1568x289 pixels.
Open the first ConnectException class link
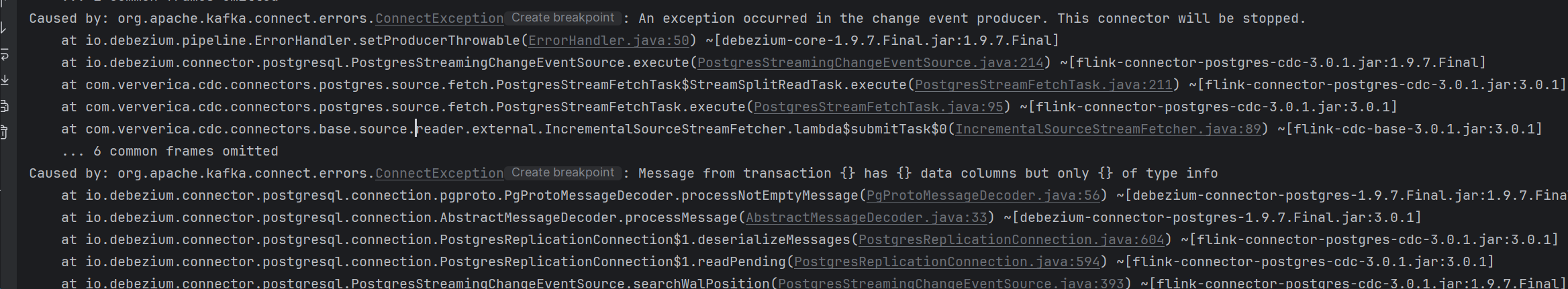click(x=439, y=19)
